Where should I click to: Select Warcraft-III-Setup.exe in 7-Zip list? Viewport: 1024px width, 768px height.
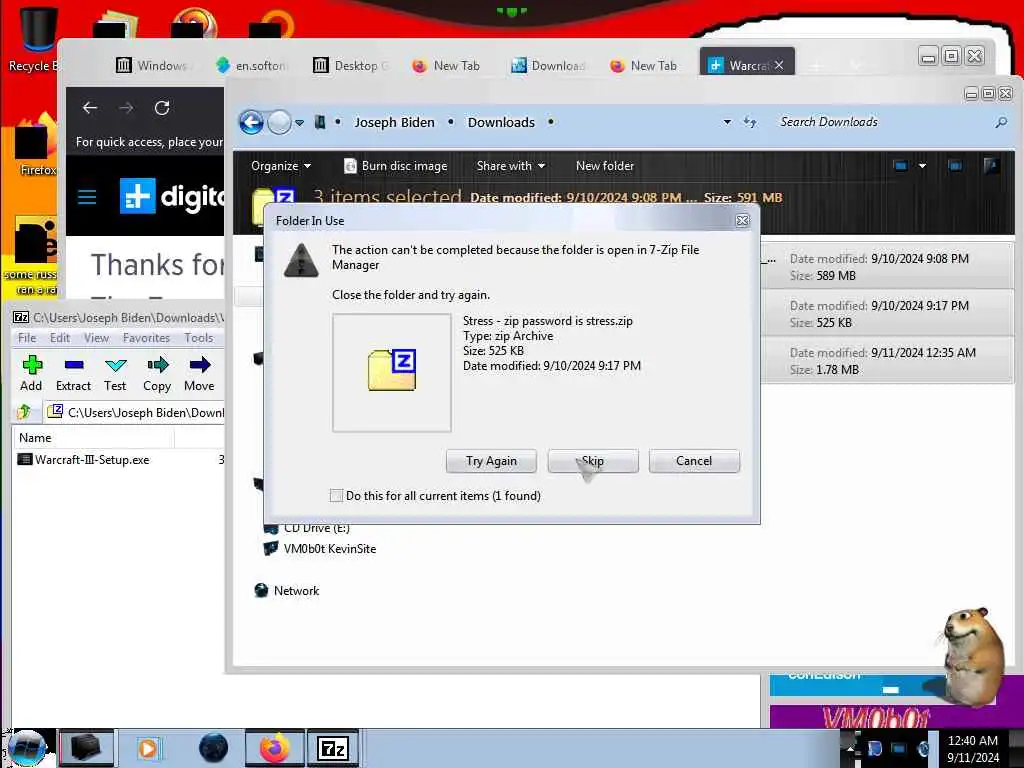click(x=84, y=460)
